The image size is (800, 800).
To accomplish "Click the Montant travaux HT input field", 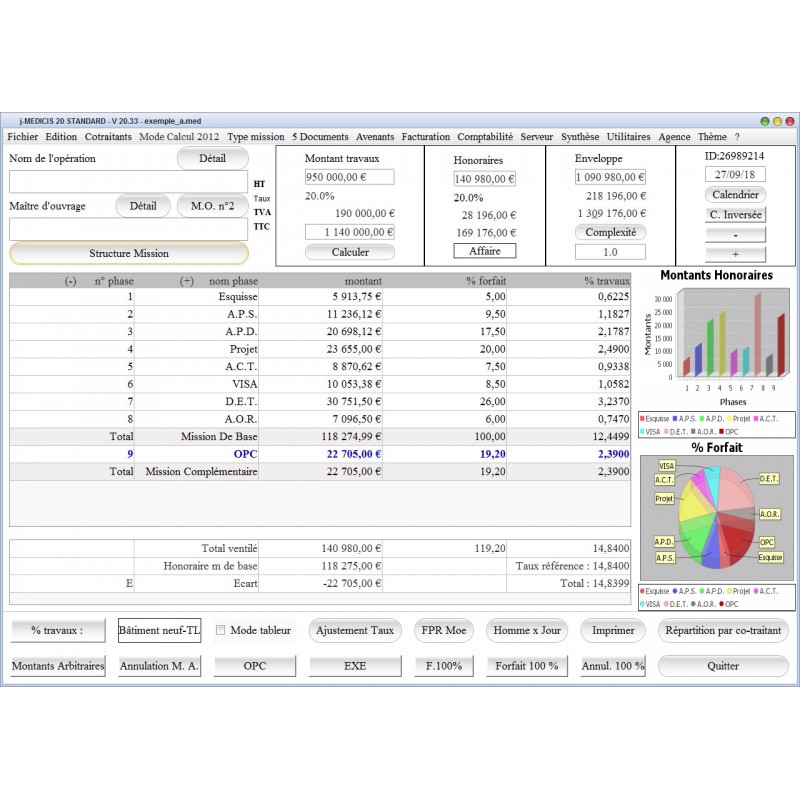I will 349,177.
